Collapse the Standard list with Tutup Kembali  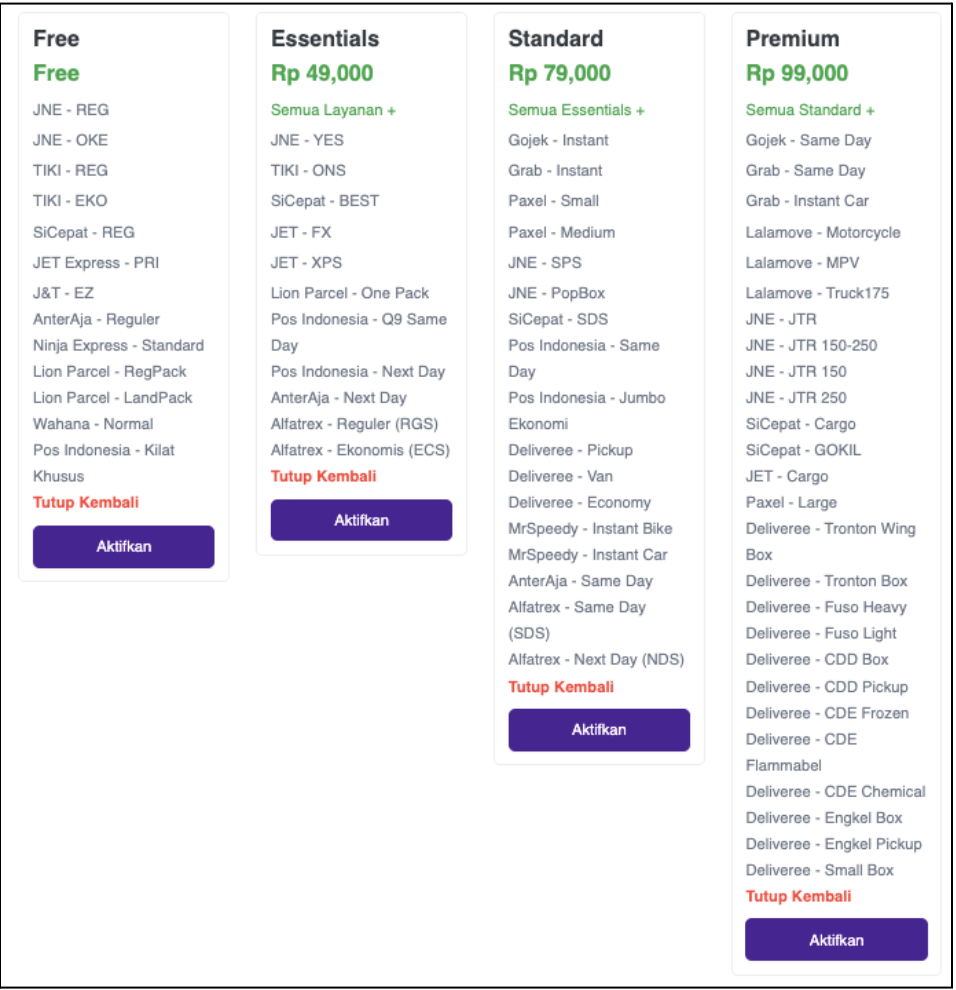[561, 687]
